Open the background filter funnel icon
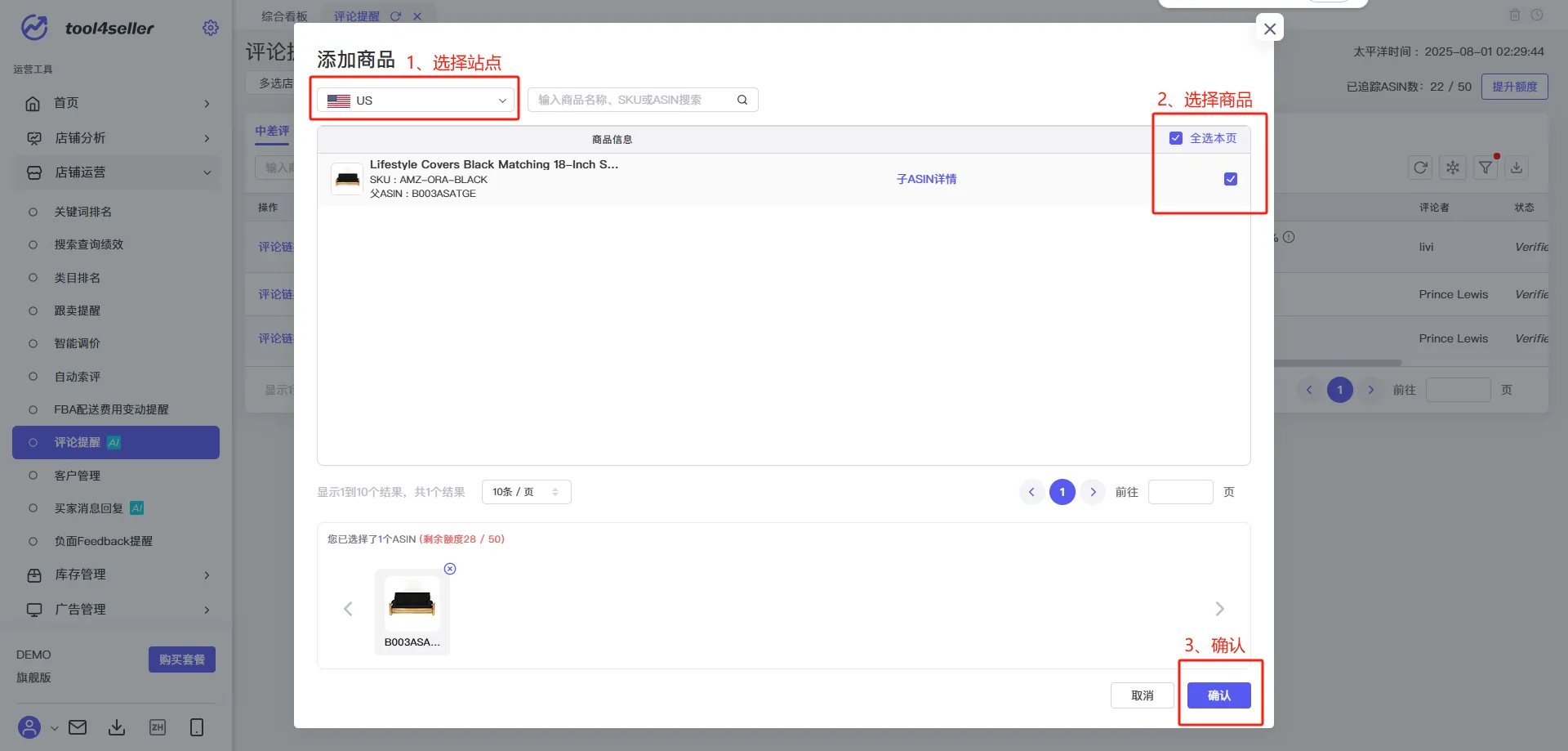The height and width of the screenshot is (751, 1568). click(1486, 168)
